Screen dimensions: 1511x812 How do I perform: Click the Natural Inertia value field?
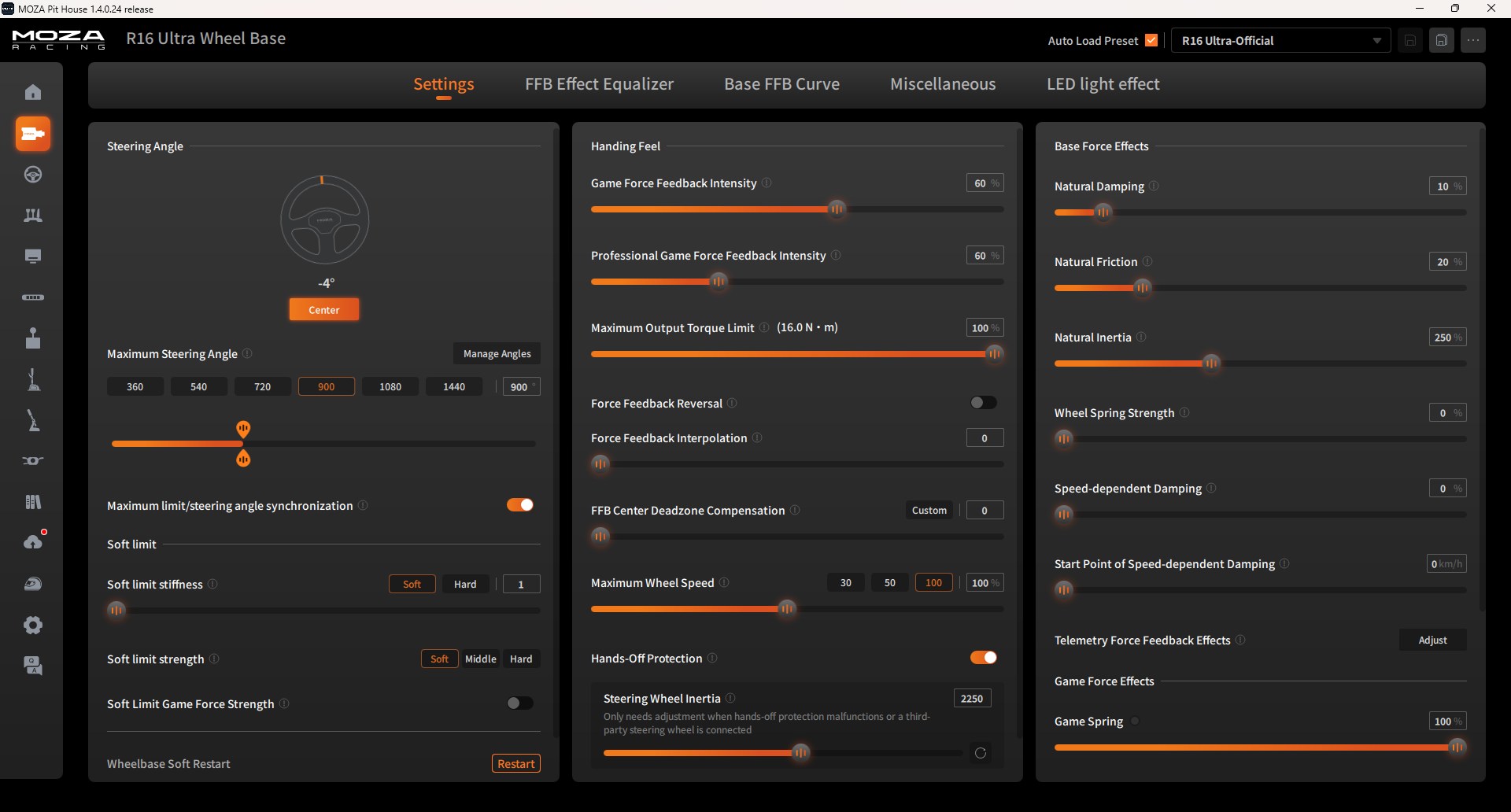[x=1448, y=337]
